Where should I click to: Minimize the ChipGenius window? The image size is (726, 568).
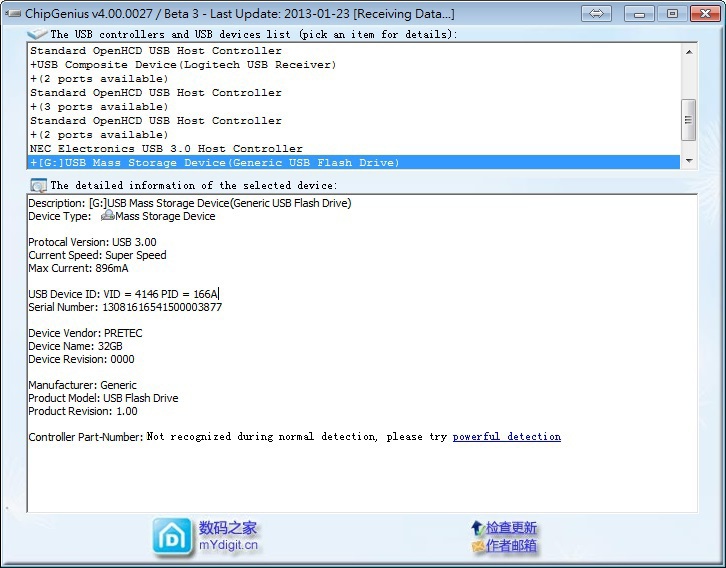point(639,14)
